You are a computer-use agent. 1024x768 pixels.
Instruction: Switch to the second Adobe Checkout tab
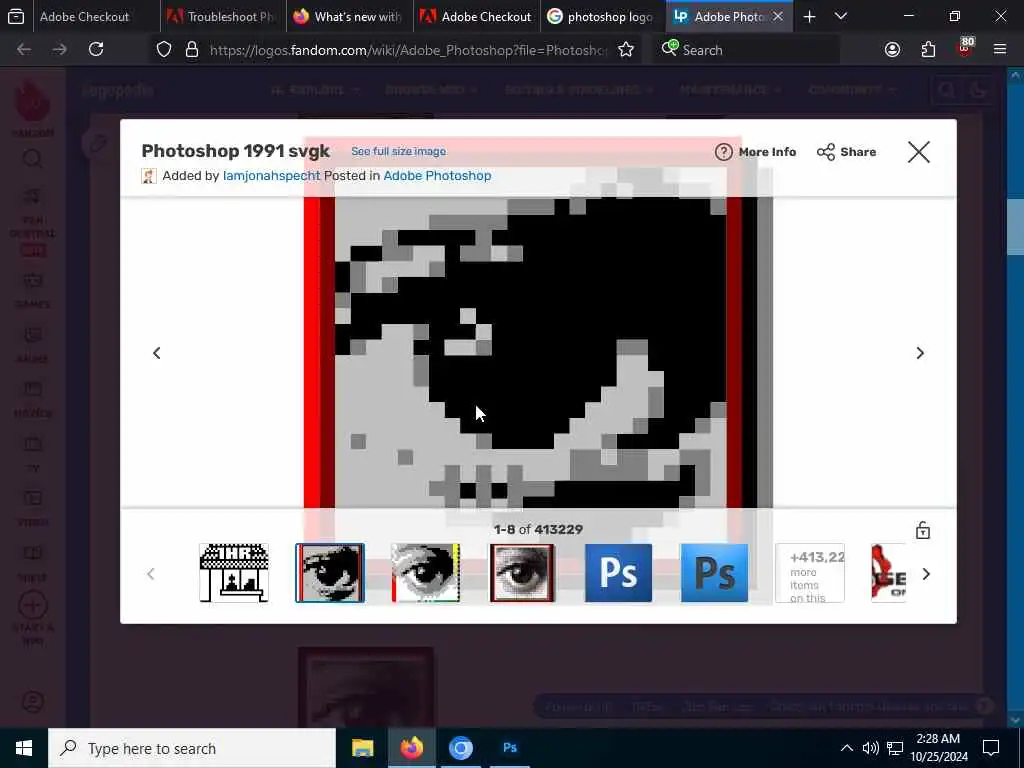(477, 16)
